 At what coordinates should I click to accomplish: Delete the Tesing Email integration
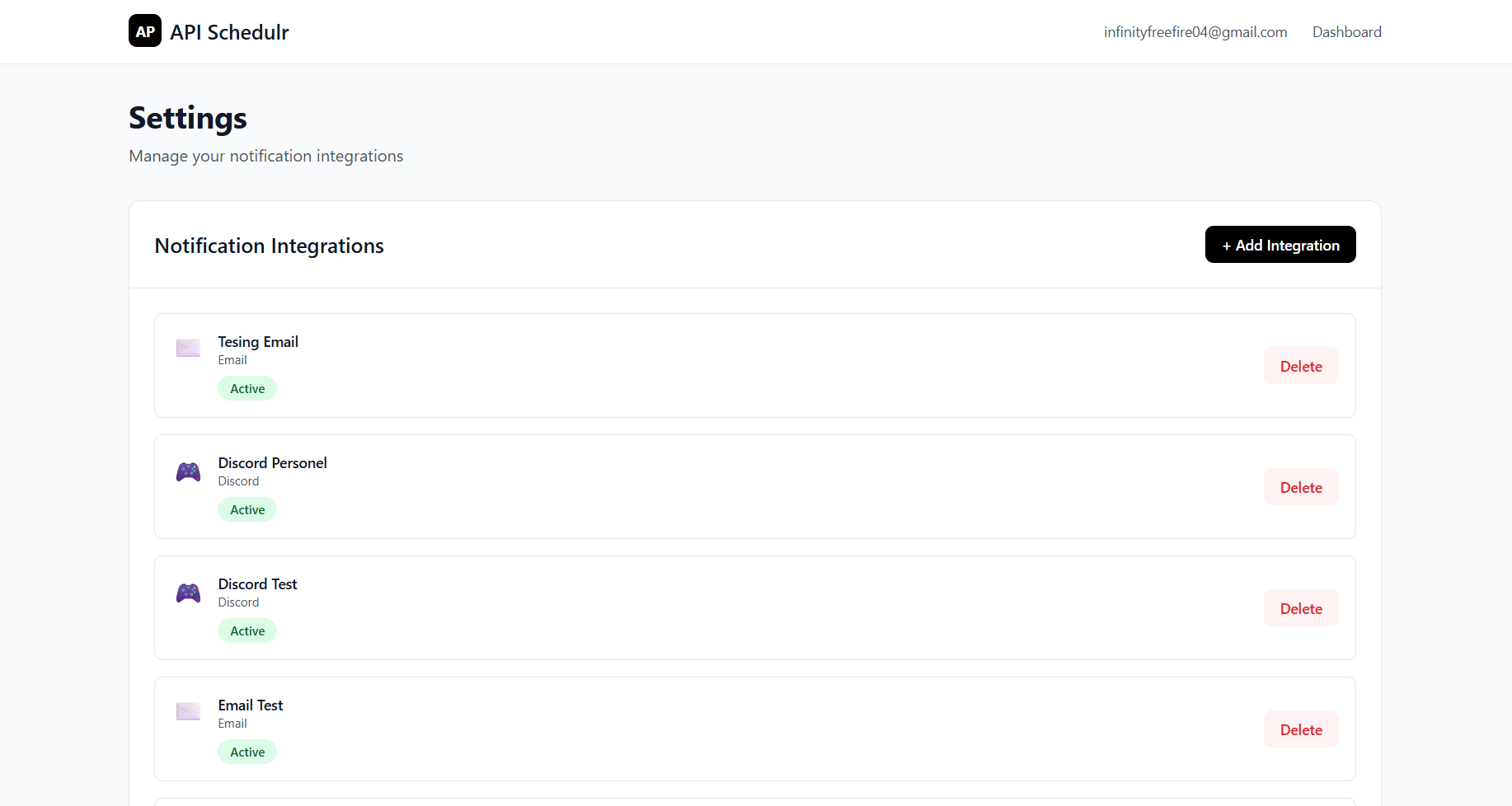tap(1300, 365)
